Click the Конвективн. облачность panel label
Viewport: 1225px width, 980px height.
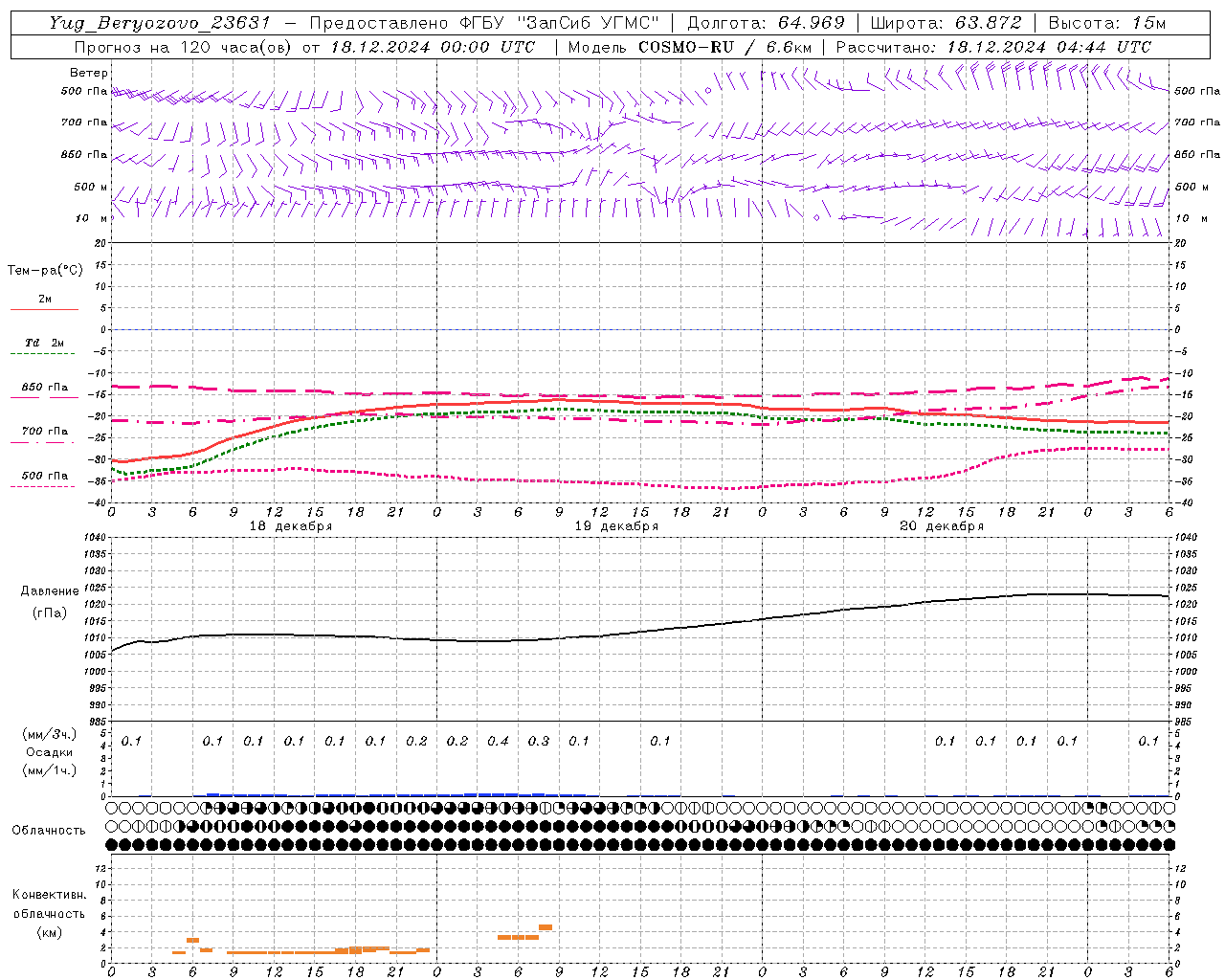[49, 913]
